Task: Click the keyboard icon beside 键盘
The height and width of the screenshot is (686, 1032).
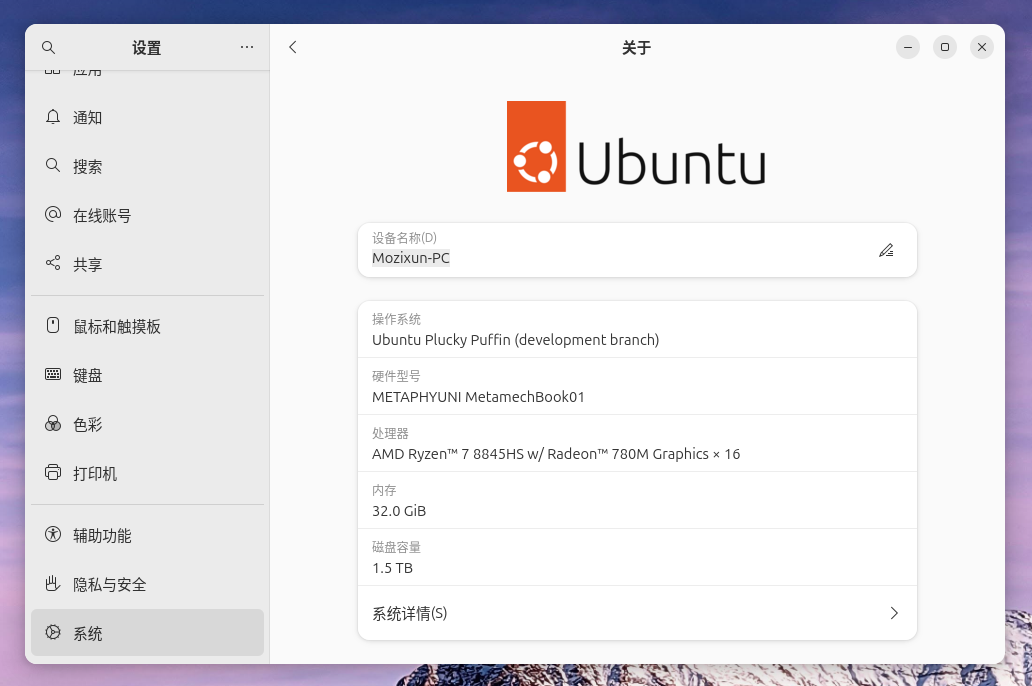Action: 53,375
